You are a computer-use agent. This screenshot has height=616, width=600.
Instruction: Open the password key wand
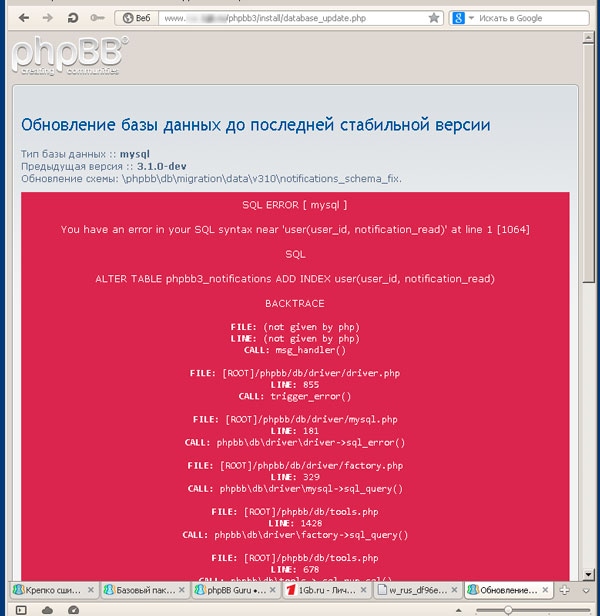tap(97, 18)
